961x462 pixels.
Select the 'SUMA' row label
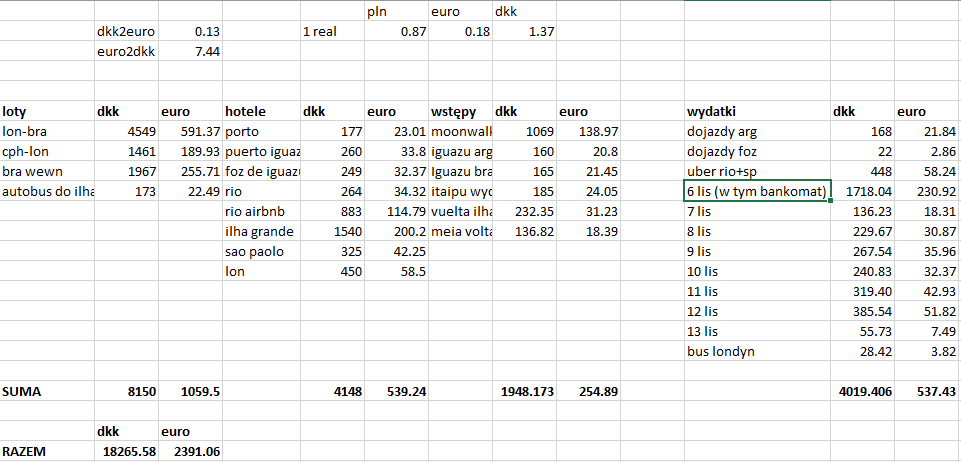point(47,391)
